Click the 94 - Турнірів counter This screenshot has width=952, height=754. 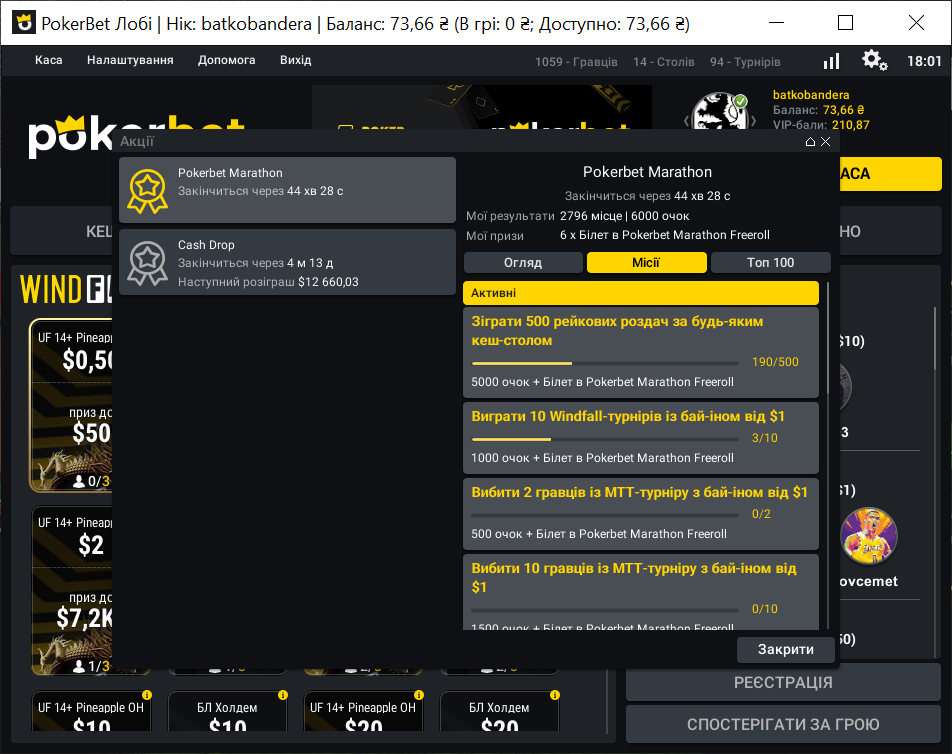pyautogui.click(x=745, y=62)
